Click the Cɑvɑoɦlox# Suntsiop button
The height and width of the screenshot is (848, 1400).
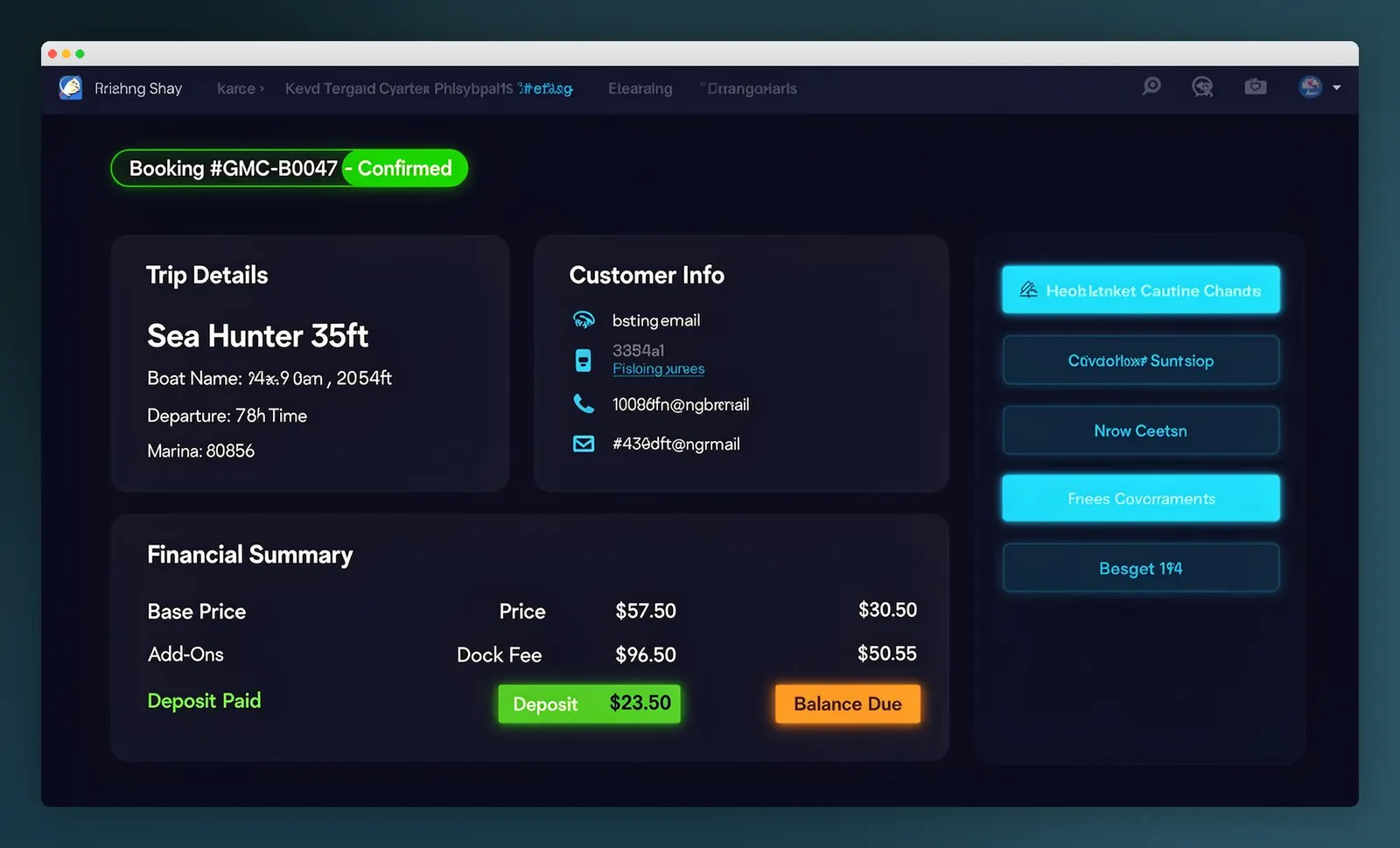point(1141,360)
